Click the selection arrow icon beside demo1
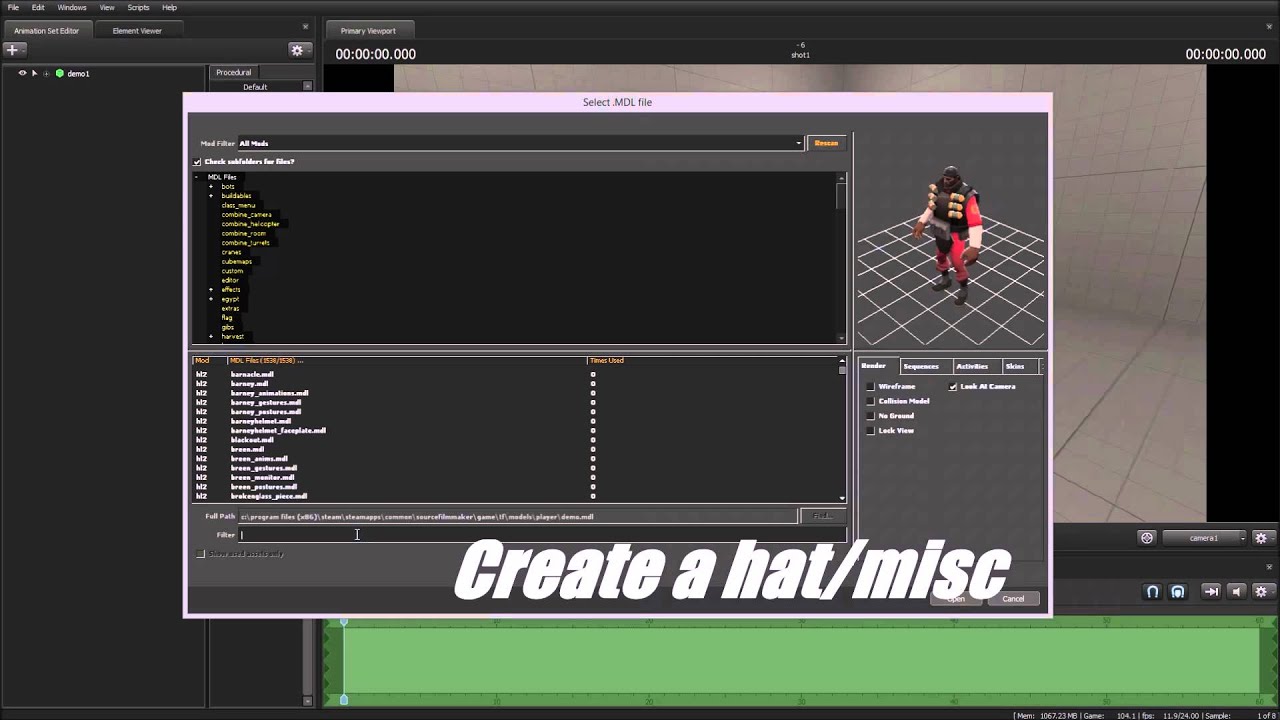Image resolution: width=1280 pixels, height=720 pixels. pos(34,73)
